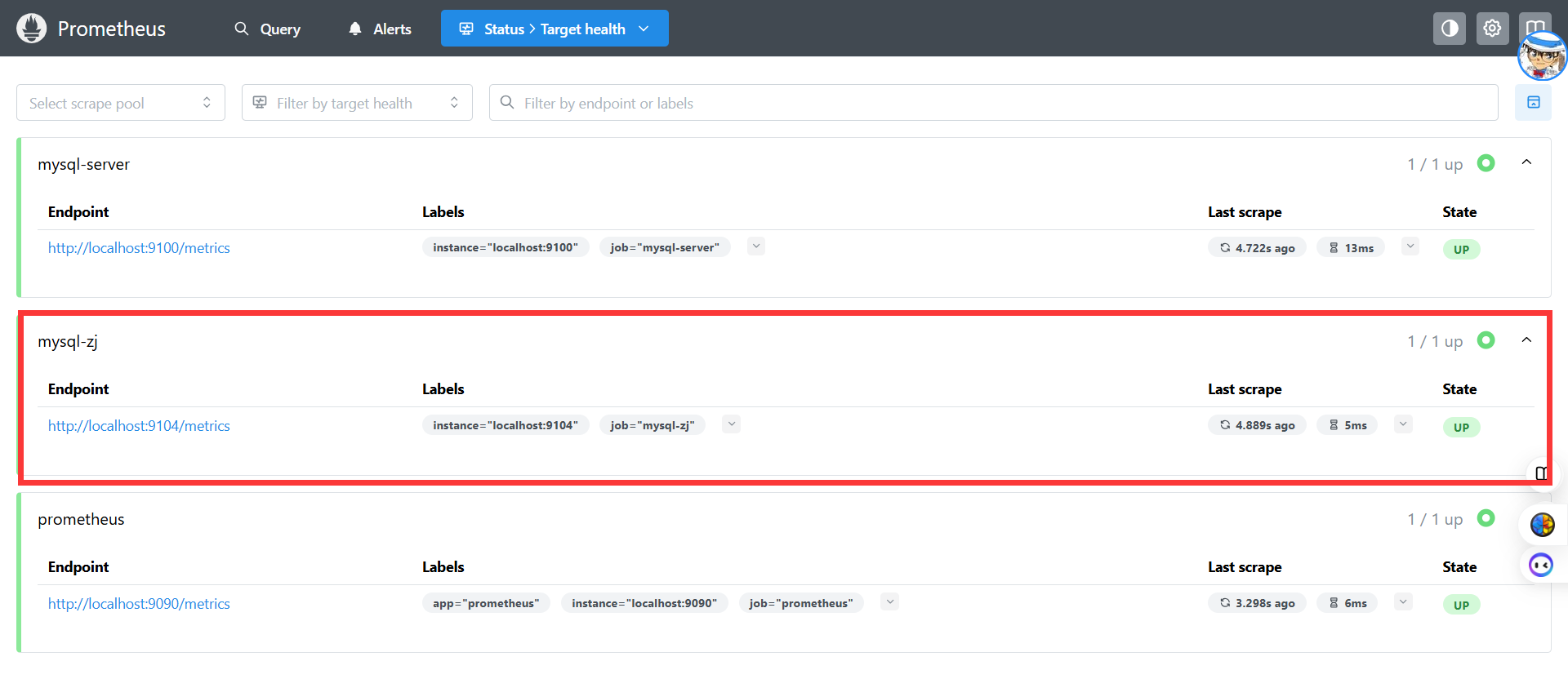Open the Alerts page

[x=380, y=29]
